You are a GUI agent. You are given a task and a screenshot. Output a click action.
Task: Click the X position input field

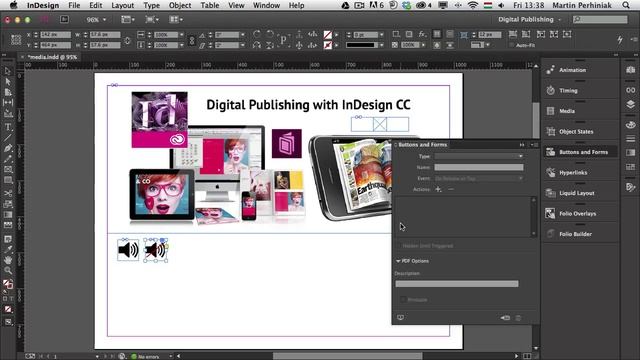(x=56, y=35)
